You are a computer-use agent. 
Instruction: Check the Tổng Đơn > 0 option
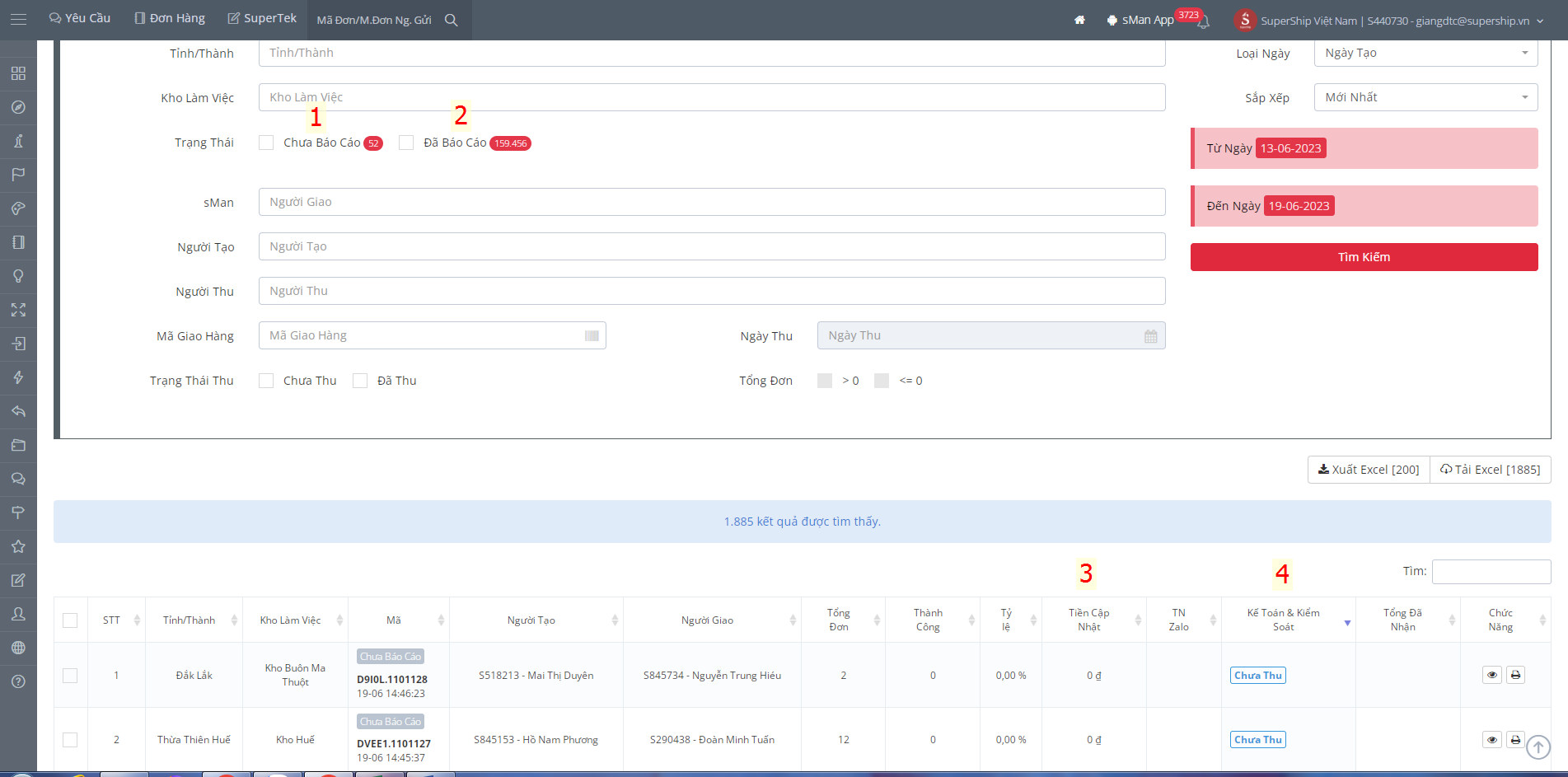[x=825, y=381]
